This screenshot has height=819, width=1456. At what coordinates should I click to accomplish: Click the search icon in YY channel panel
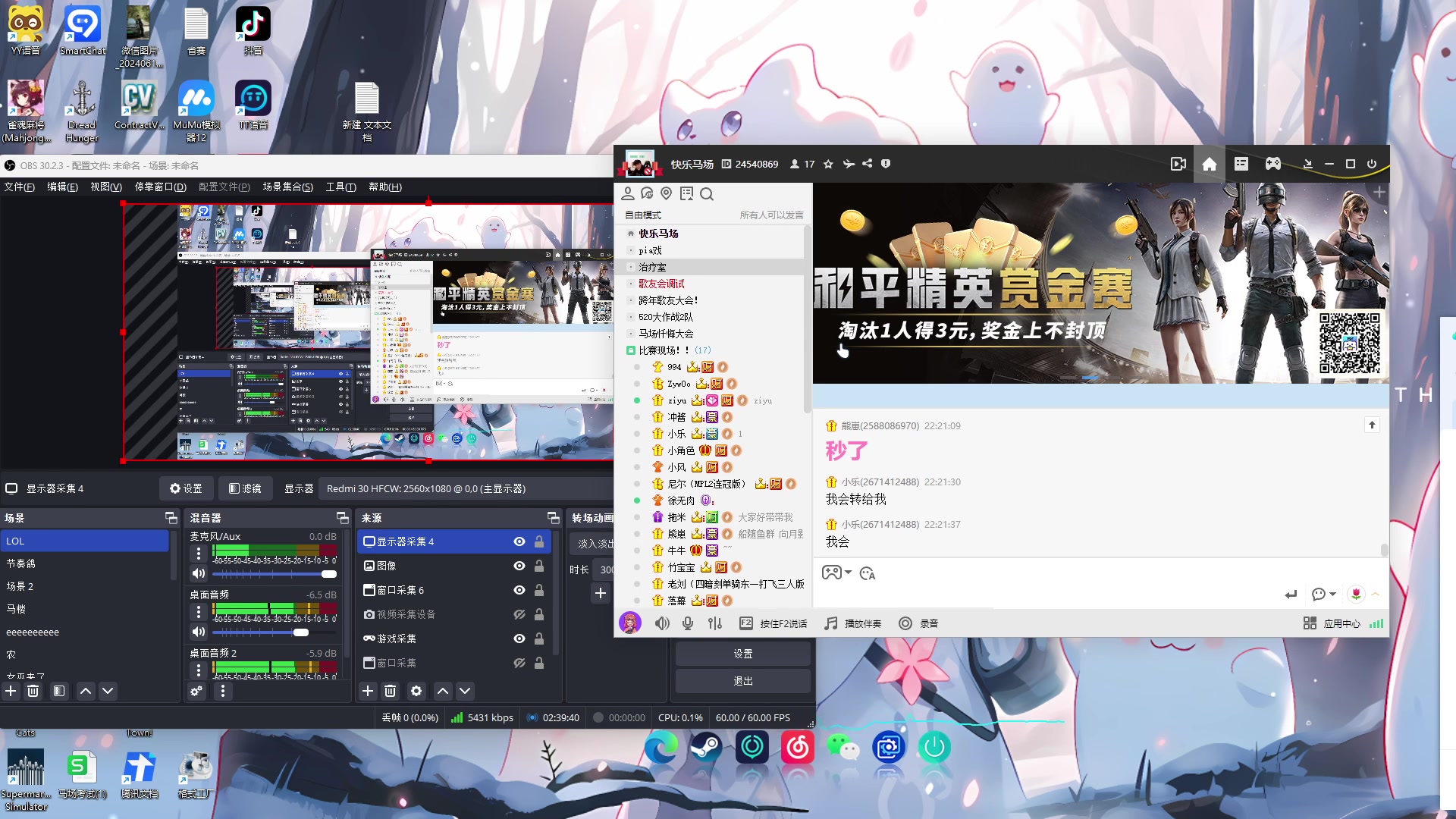coord(707,194)
